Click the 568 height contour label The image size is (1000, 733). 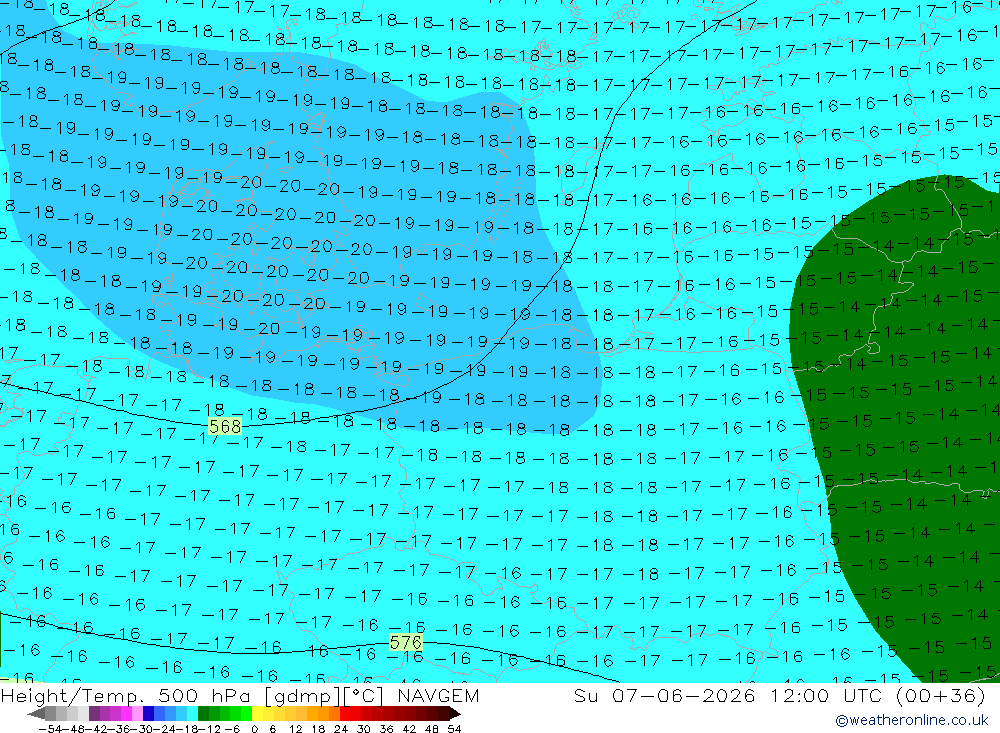pyautogui.click(x=225, y=426)
